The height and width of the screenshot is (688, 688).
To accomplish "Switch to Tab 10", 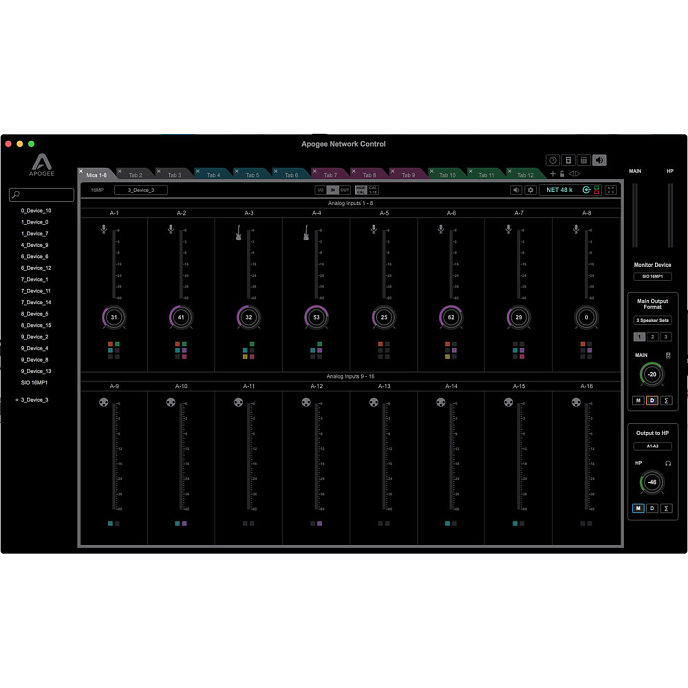I will pyautogui.click(x=447, y=175).
